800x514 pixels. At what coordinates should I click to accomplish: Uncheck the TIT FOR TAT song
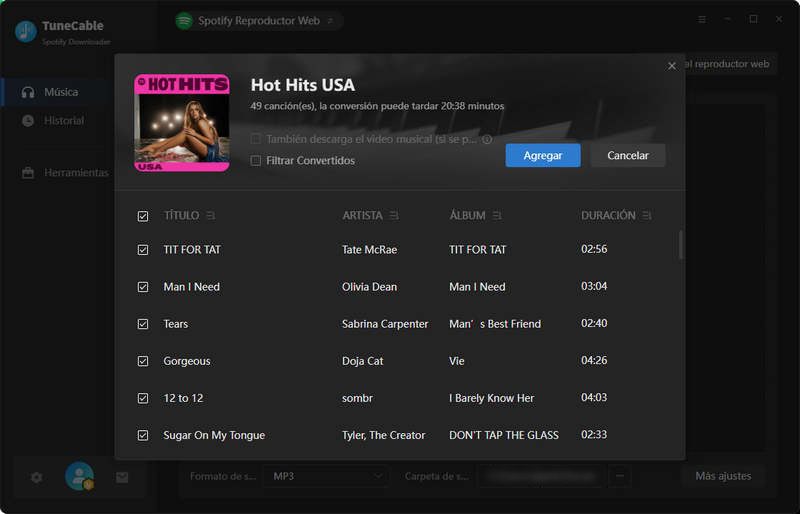[x=143, y=250]
